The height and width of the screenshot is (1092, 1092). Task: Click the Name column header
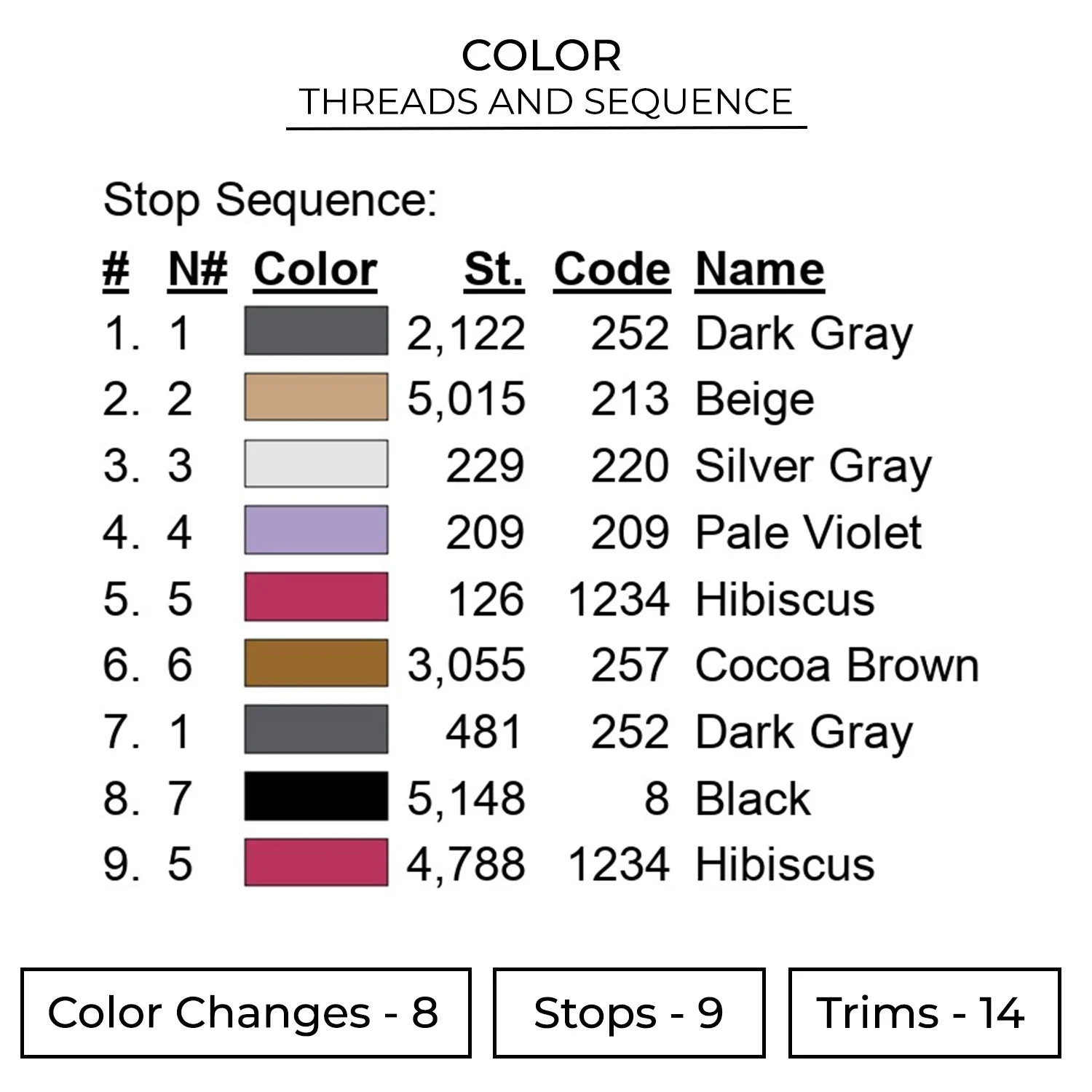(759, 270)
